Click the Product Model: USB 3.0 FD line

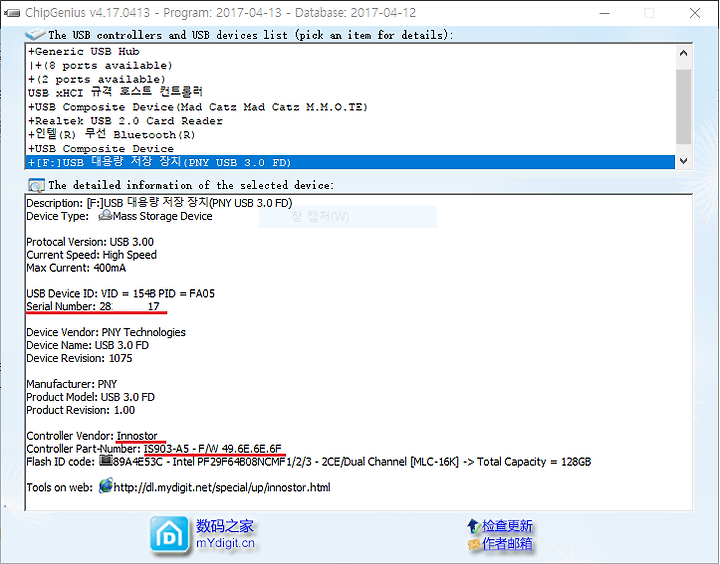(x=90, y=397)
